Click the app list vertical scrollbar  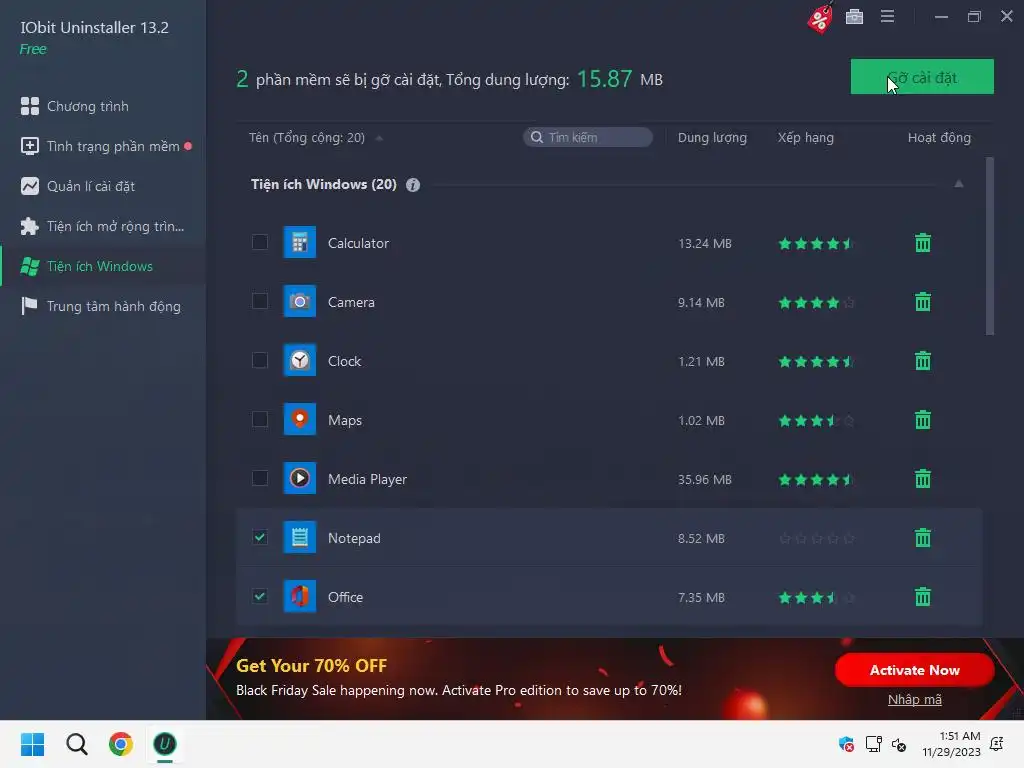pos(990,246)
